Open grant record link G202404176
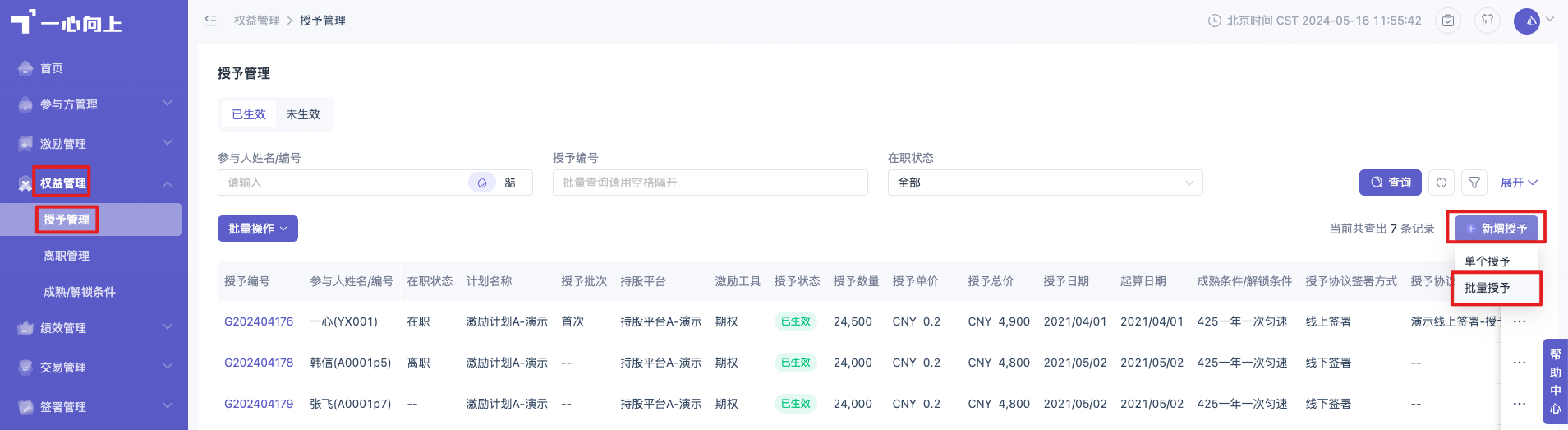 [x=259, y=321]
